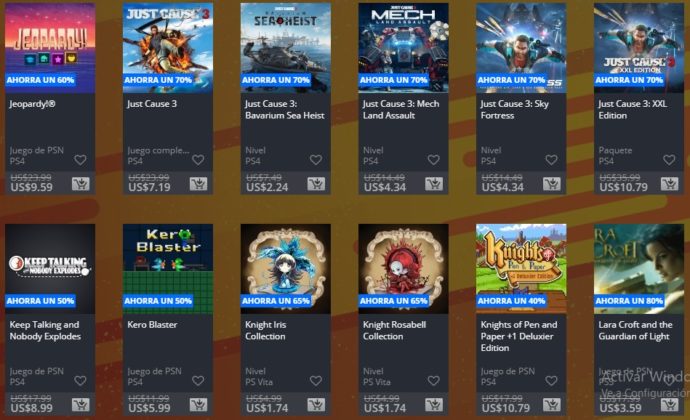The width and height of the screenshot is (690, 420).
Task: Add Knight Iris Collection to cart
Action: (316, 405)
